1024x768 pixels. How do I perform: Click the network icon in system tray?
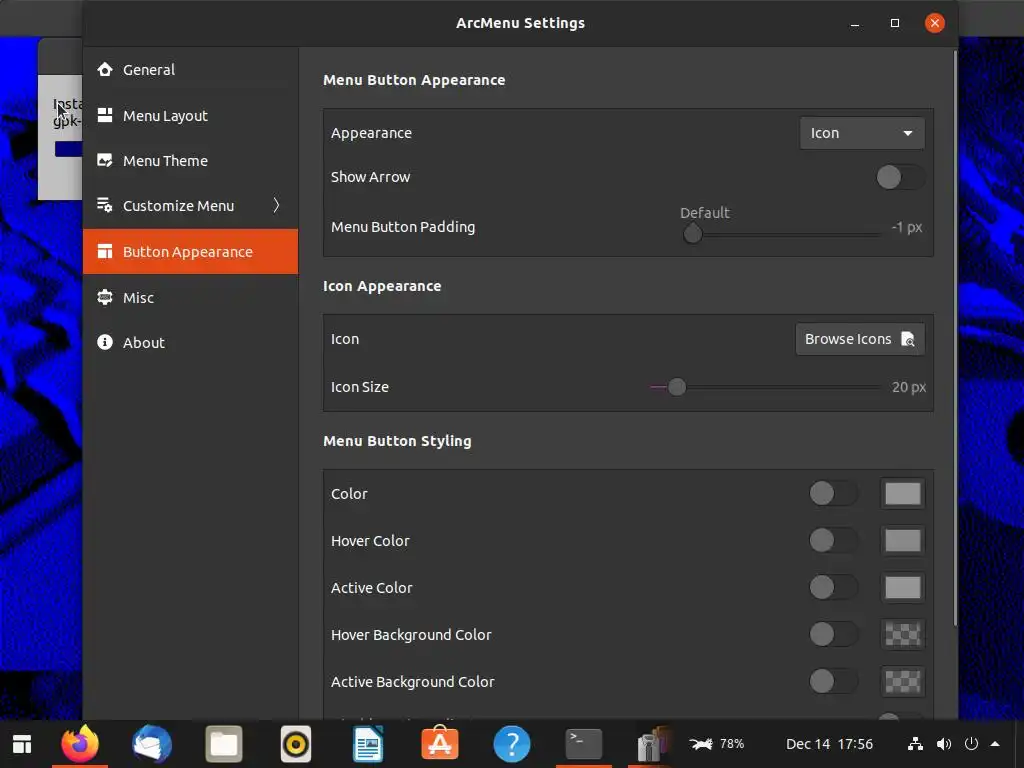point(916,744)
